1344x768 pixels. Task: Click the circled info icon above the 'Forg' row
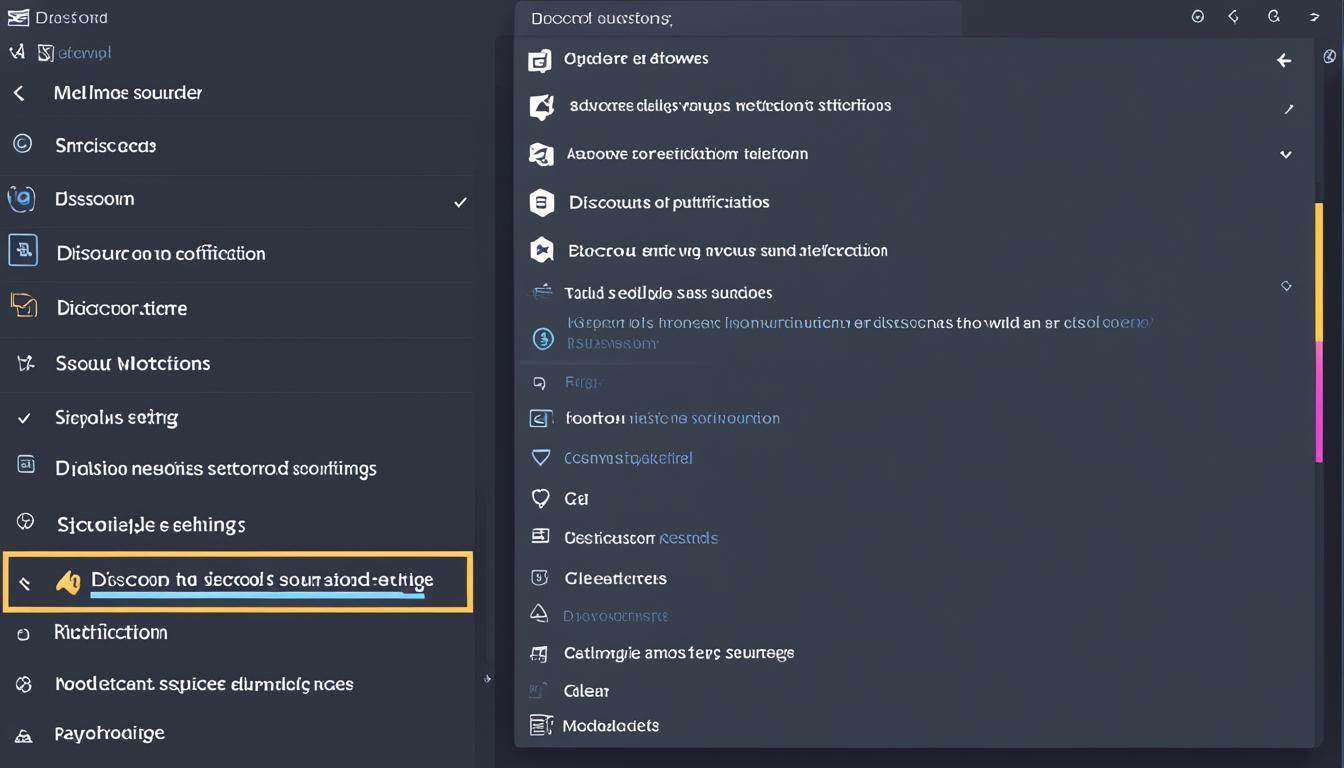pyautogui.click(x=543, y=338)
